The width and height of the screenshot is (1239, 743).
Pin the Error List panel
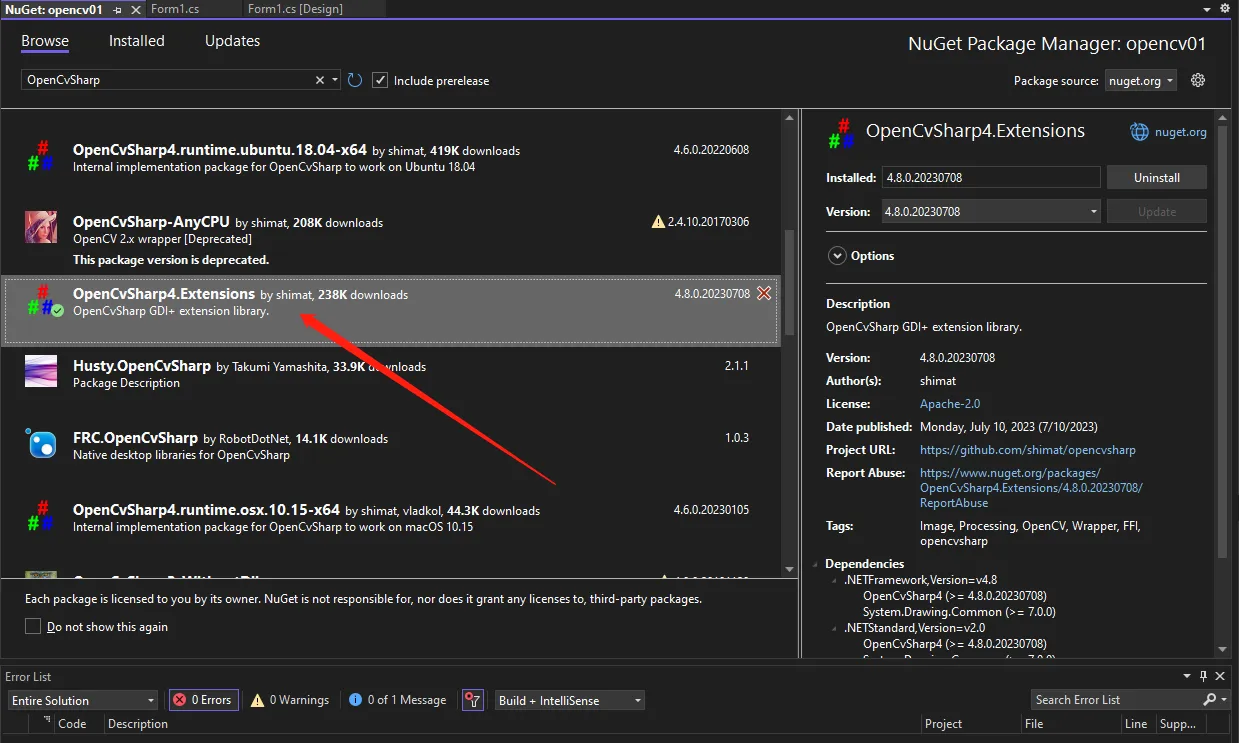click(1203, 677)
